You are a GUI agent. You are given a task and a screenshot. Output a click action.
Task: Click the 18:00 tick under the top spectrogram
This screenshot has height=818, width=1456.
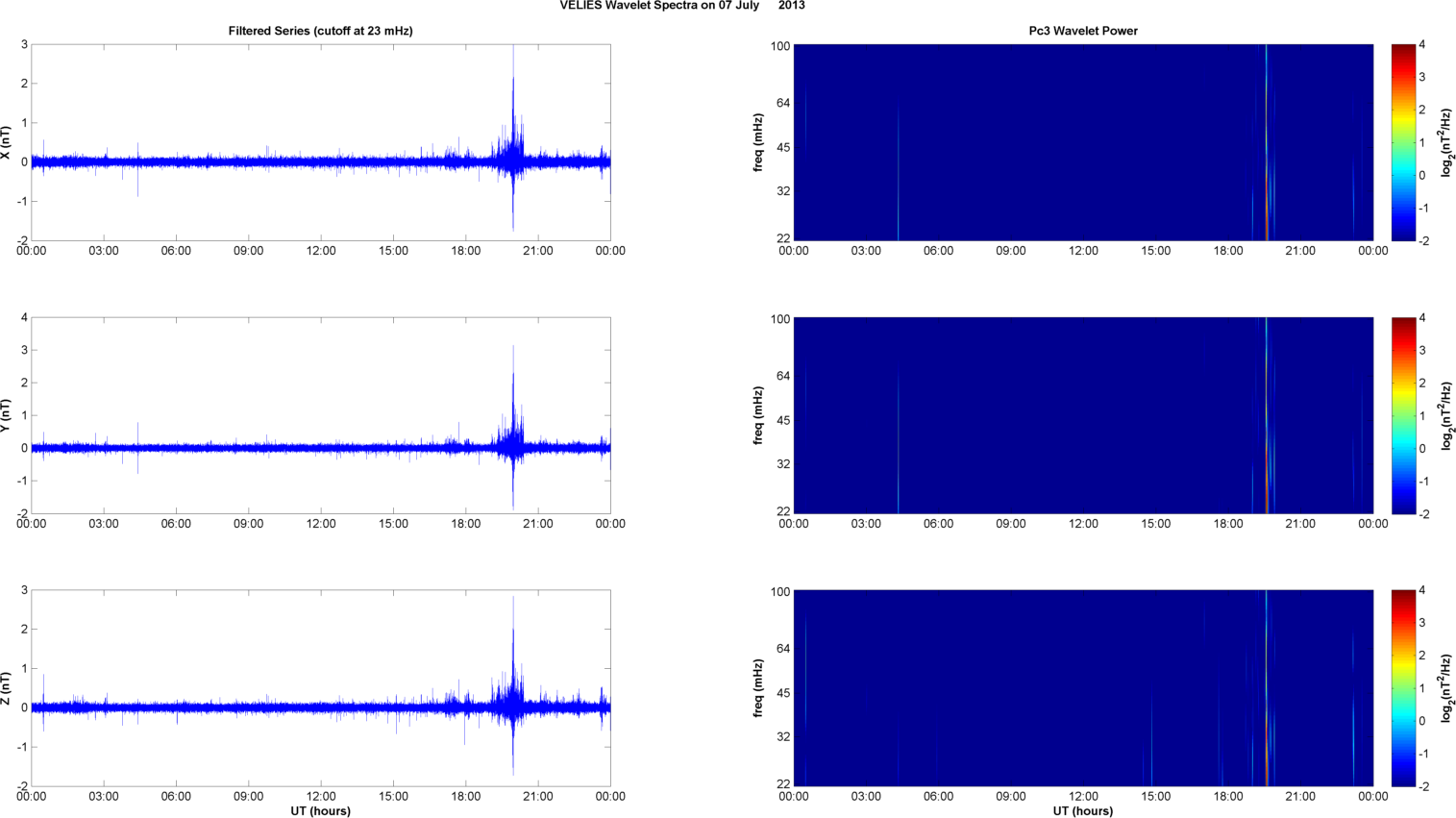click(1228, 251)
